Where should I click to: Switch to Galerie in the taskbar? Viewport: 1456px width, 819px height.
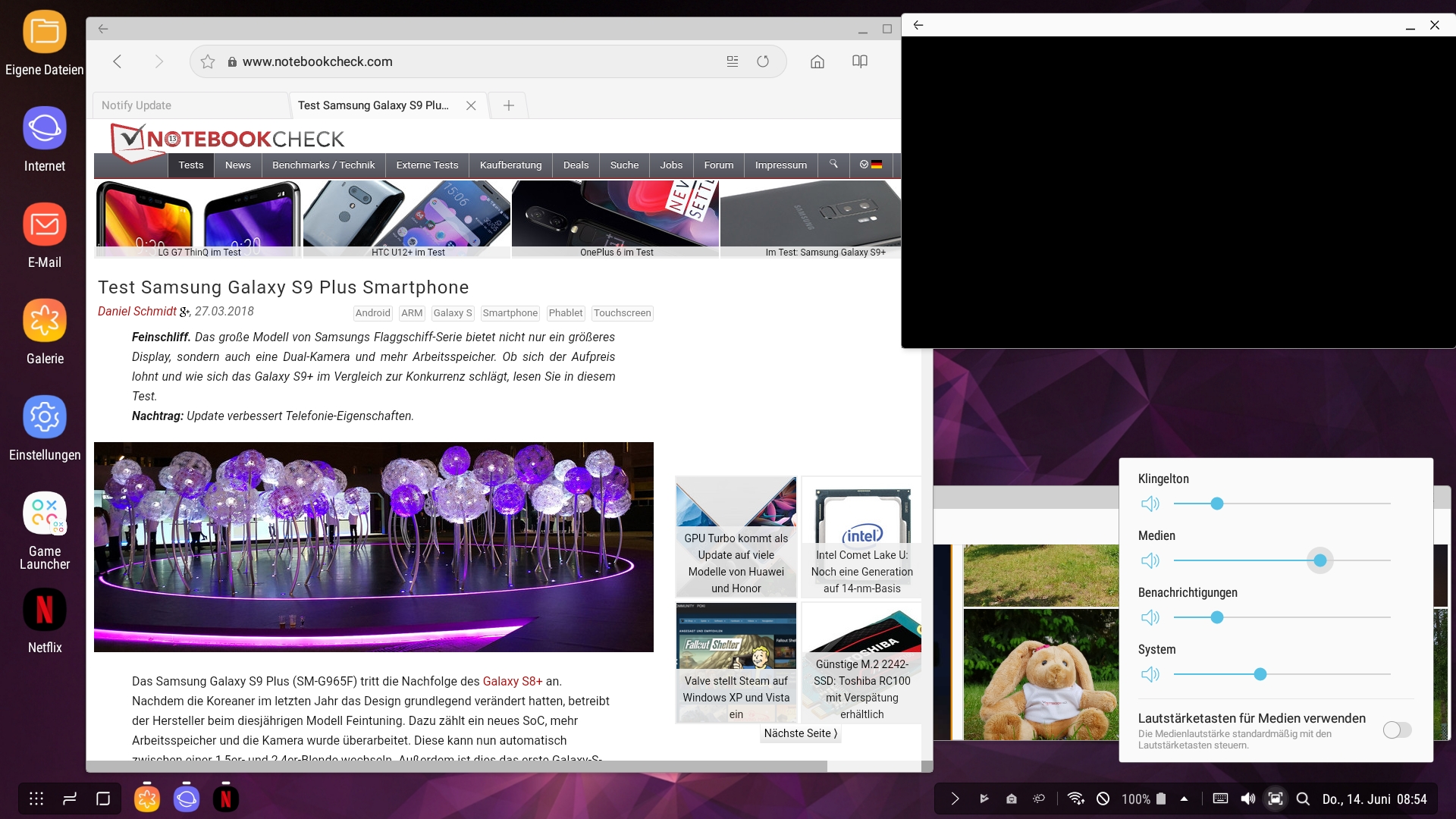click(x=147, y=799)
